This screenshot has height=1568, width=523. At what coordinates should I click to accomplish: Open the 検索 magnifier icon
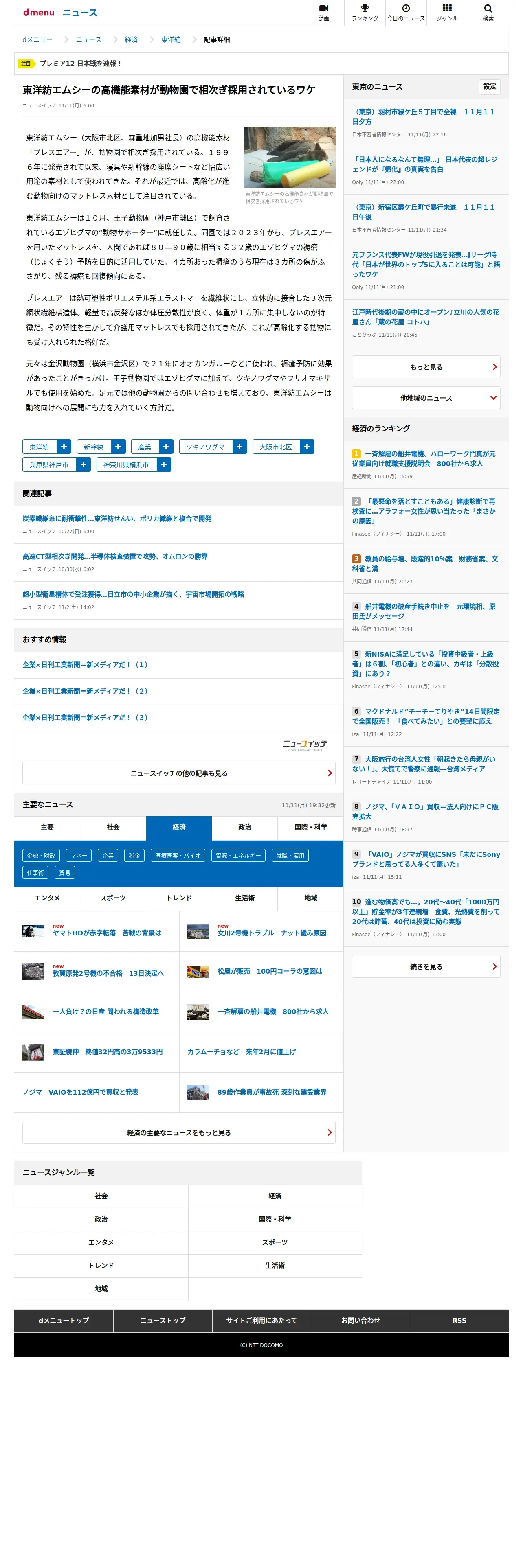pos(488,12)
